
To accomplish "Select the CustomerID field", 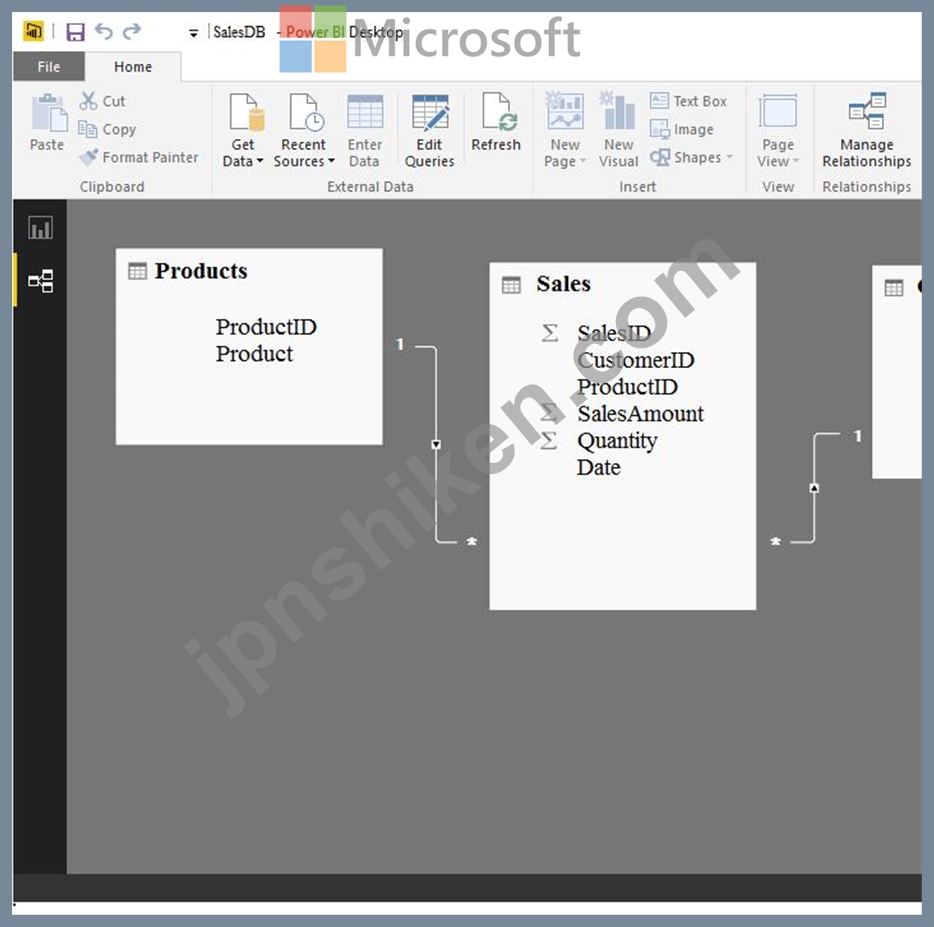I will pyautogui.click(x=636, y=360).
